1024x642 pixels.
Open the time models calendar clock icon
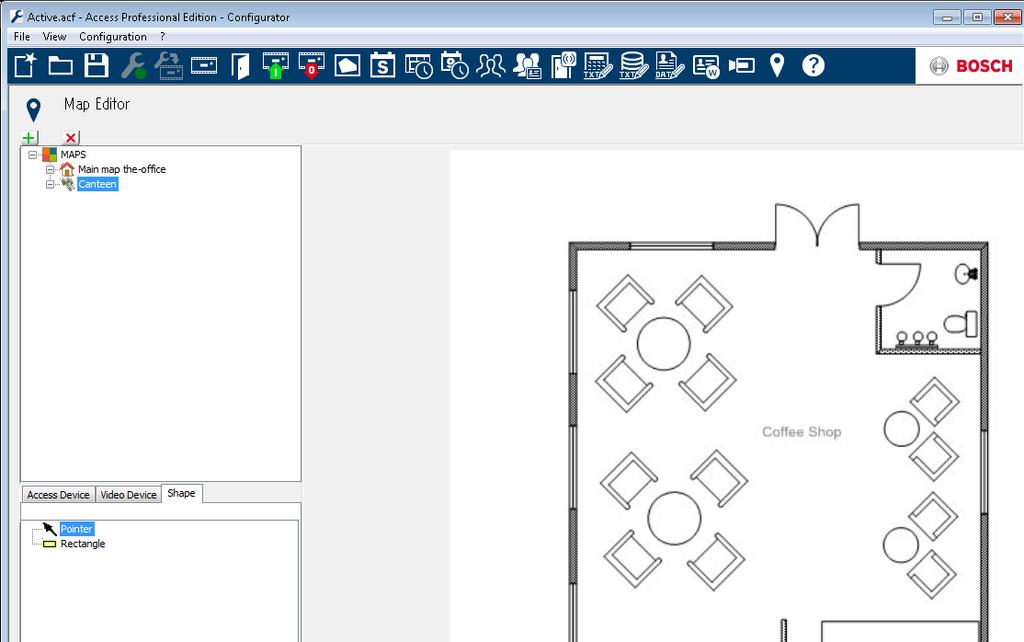[455, 65]
